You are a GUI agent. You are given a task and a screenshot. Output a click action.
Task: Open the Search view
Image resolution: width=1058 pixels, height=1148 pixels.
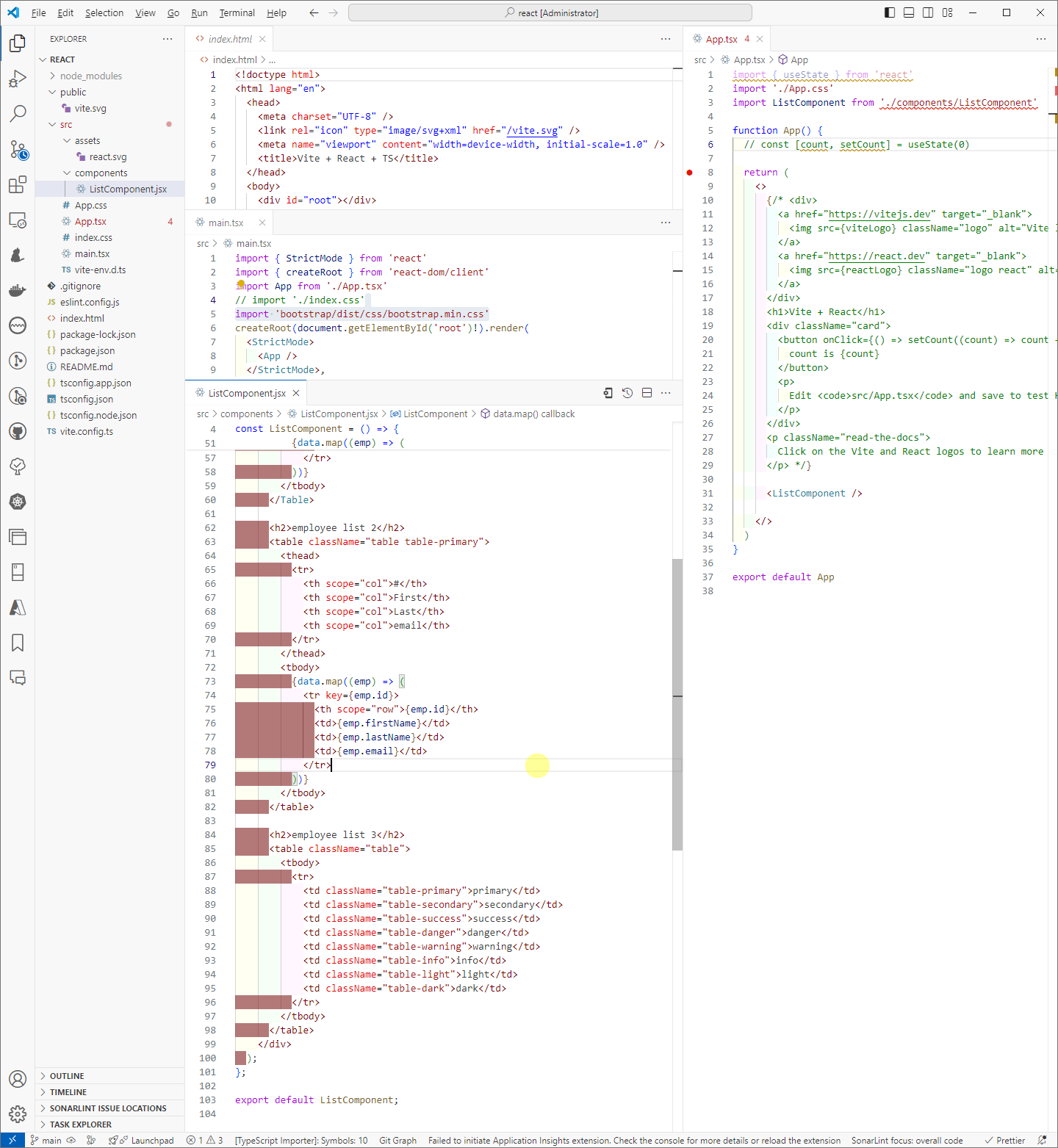tap(18, 114)
